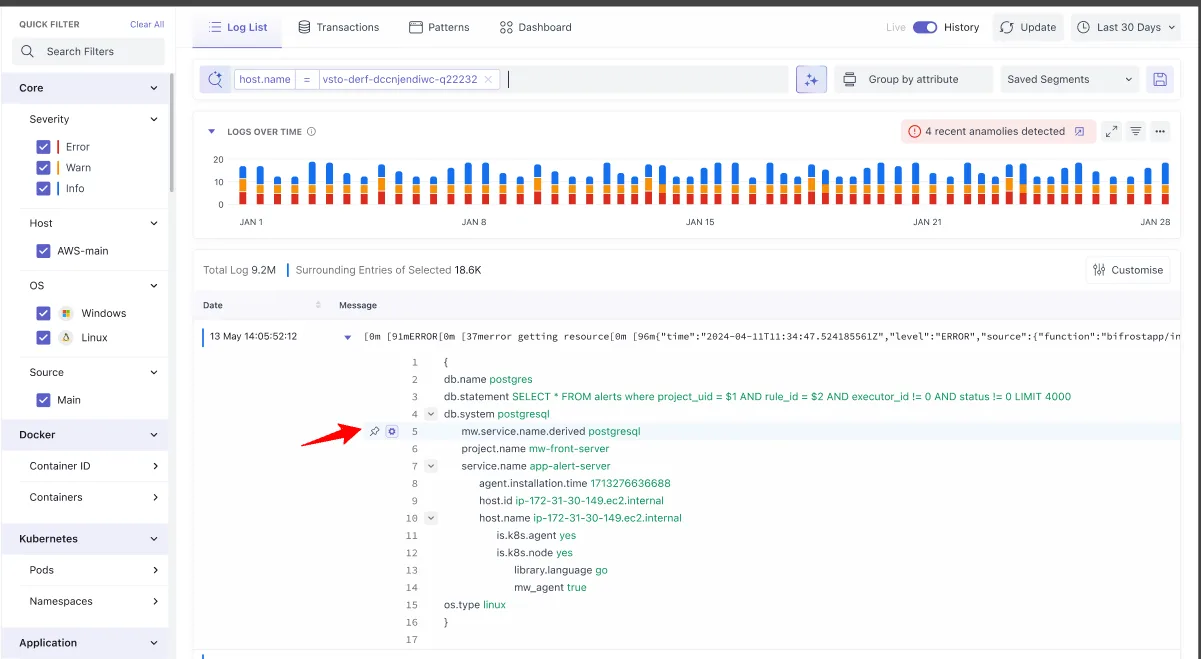This screenshot has width=1201, height=659.
Task: Collapse the db.system node on line 4
Action: pos(430,414)
